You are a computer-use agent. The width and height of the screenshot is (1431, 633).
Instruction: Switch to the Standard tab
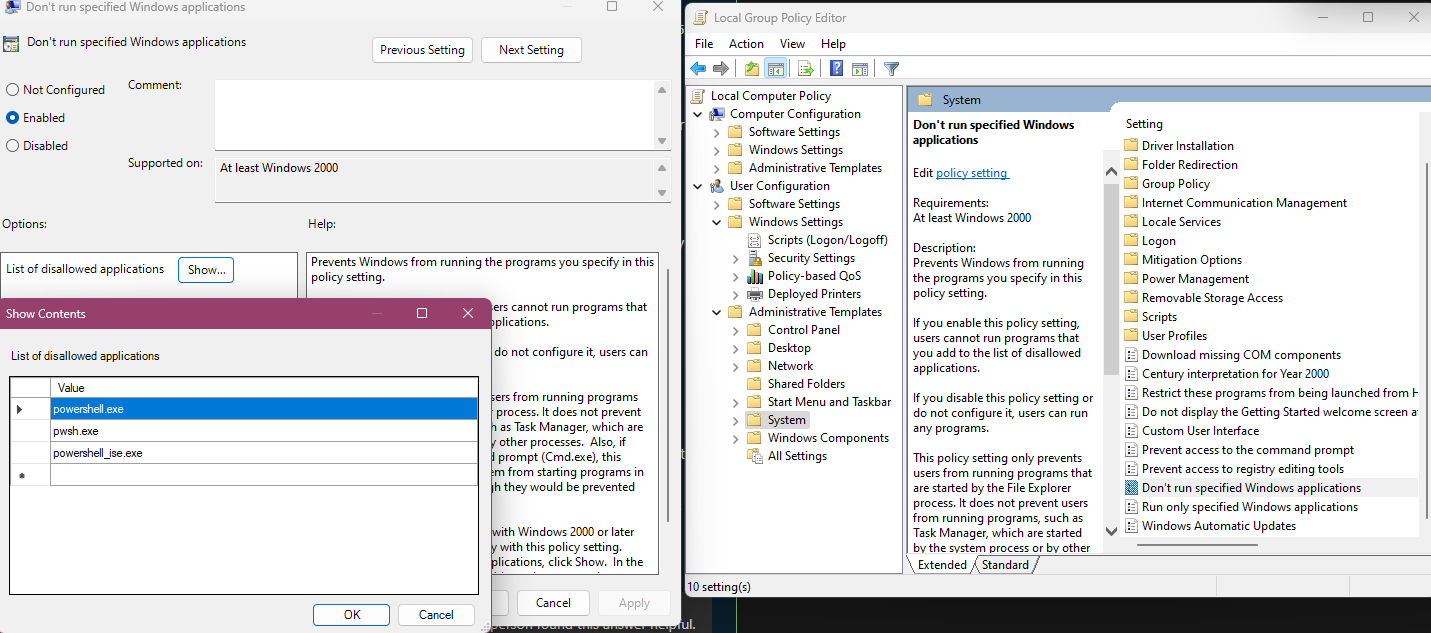click(1005, 565)
